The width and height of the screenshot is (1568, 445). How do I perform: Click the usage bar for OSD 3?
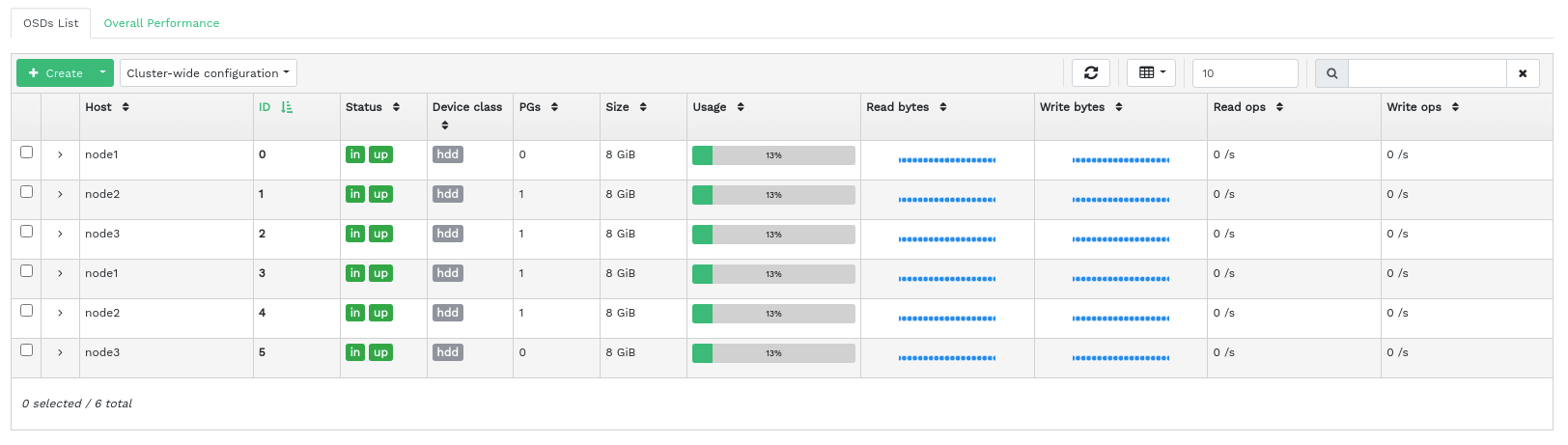pos(773,274)
